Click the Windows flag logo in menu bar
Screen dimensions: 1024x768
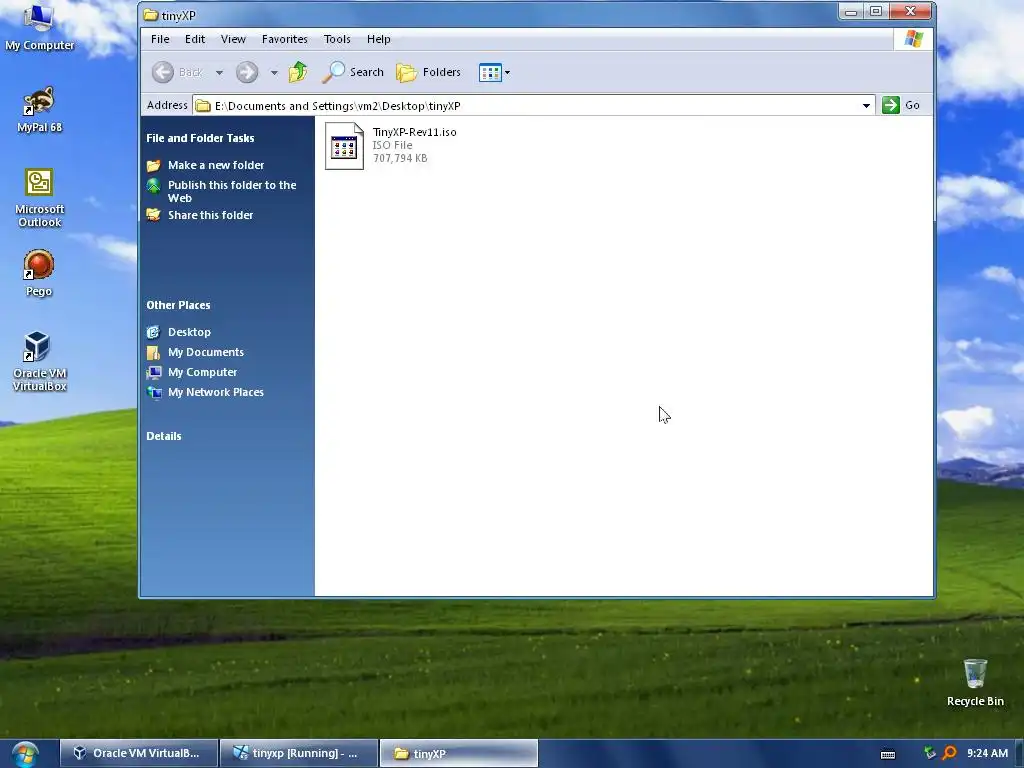tap(914, 39)
